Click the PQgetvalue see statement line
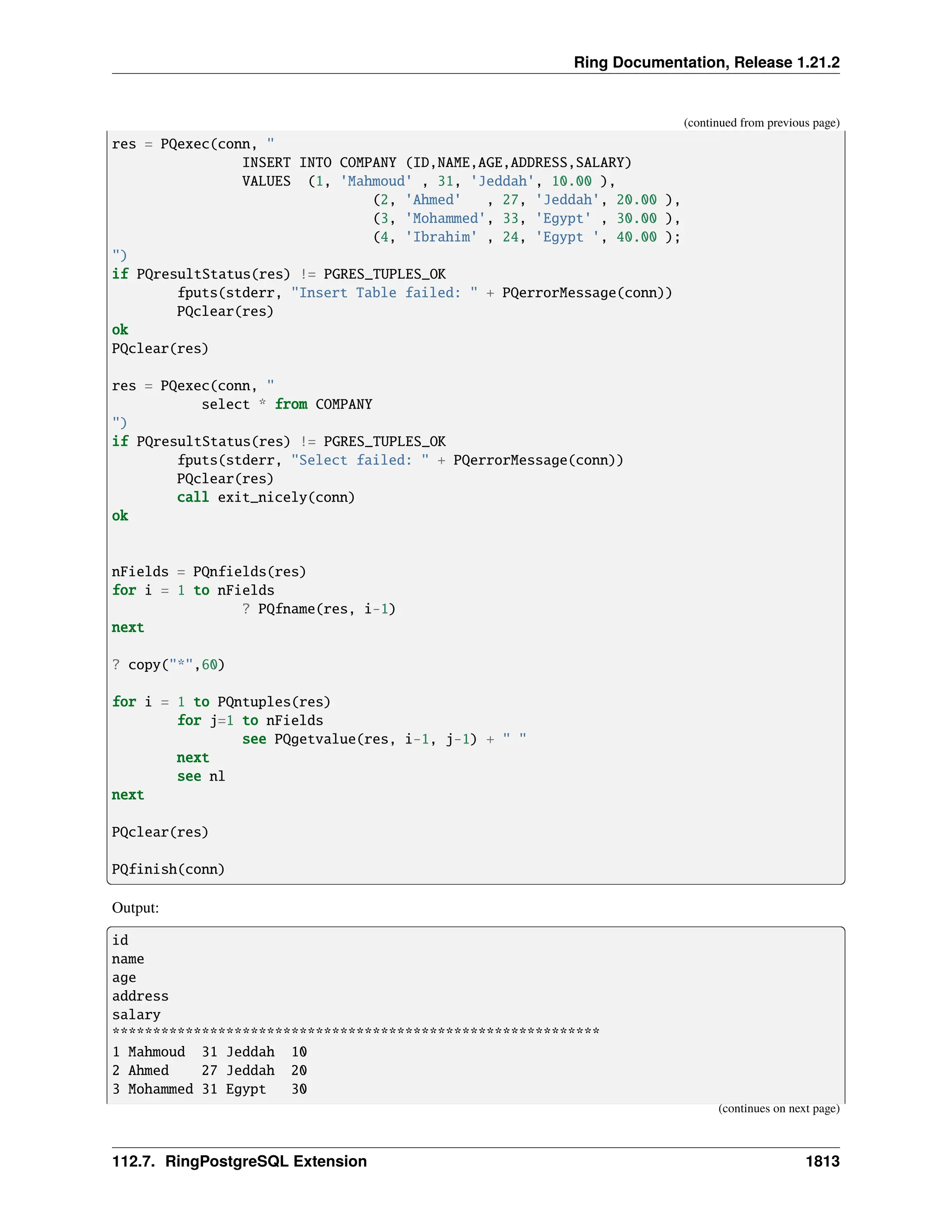This screenshot has width=952, height=1232. [x=384, y=740]
